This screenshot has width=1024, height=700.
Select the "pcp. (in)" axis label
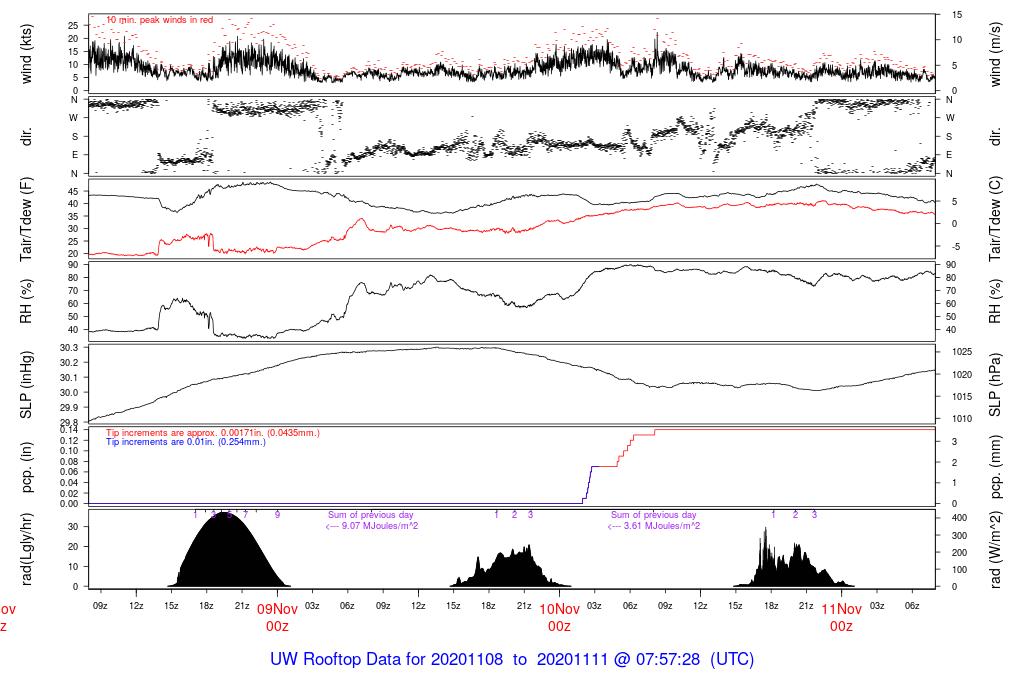click(26, 468)
